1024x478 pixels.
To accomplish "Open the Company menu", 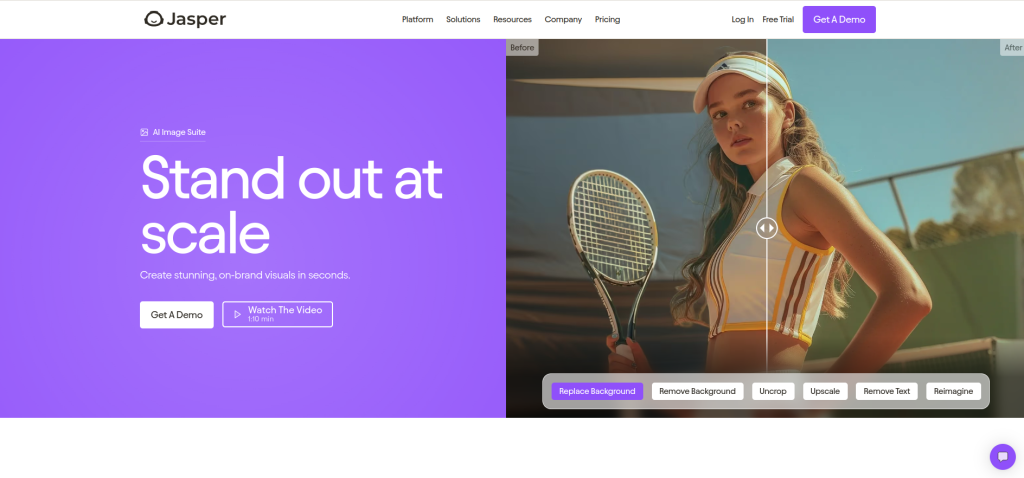I will pyautogui.click(x=563, y=20).
